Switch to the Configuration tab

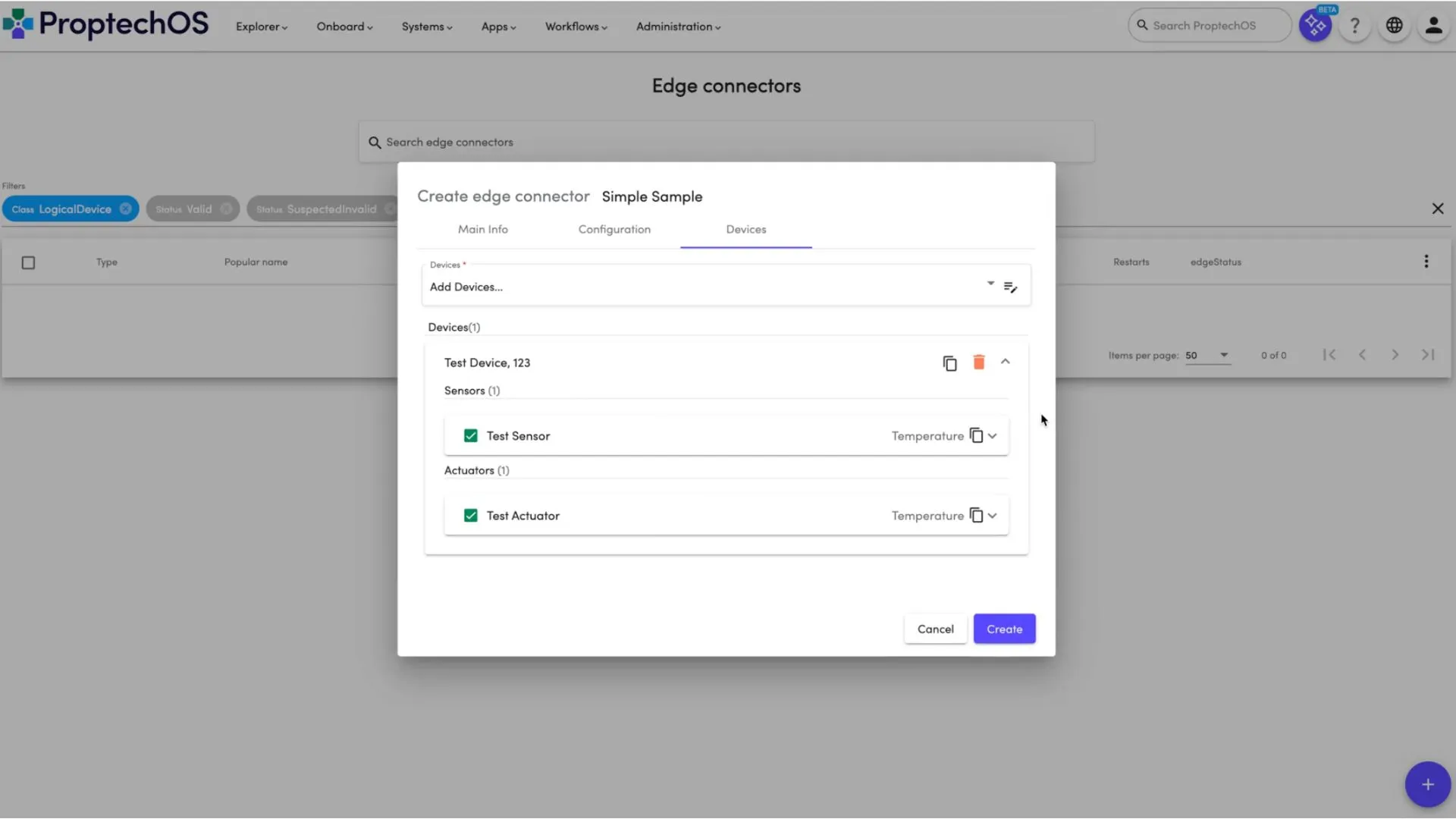click(613, 229)
